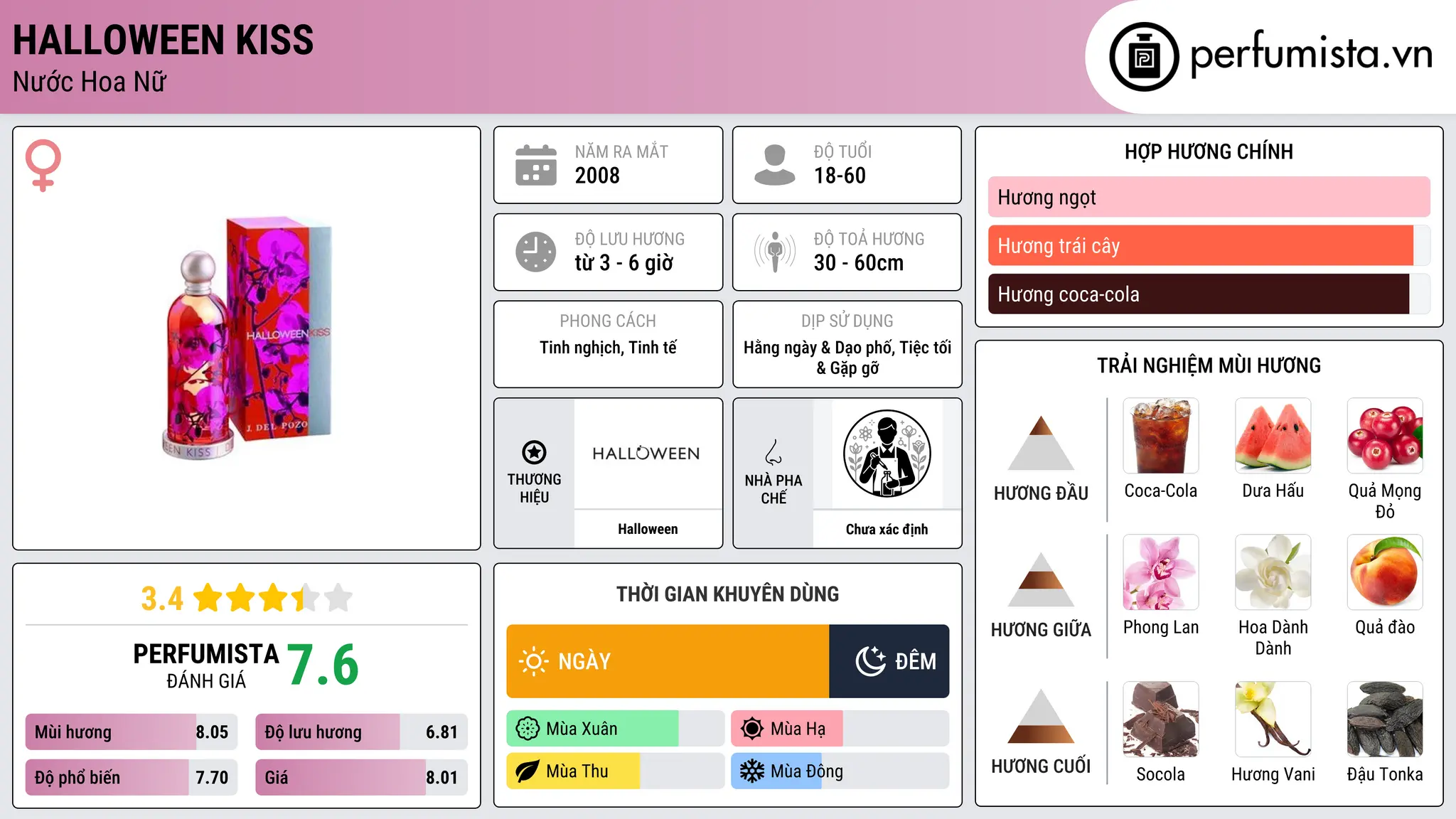
Task: Click the Mùi hương 8.05 score bar
Action: (132, 732)
